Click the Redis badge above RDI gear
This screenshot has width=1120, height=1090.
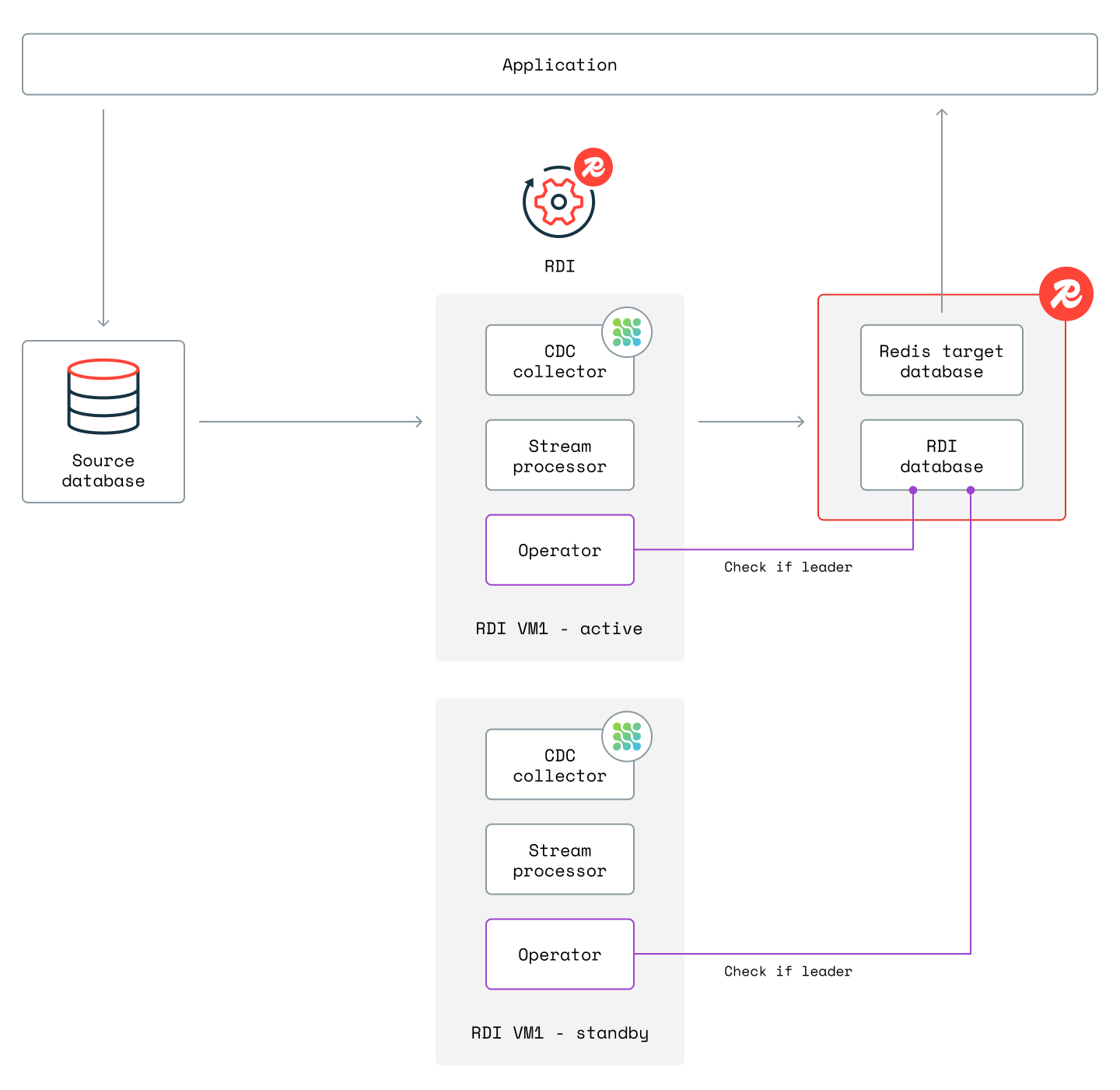[593, 167]
